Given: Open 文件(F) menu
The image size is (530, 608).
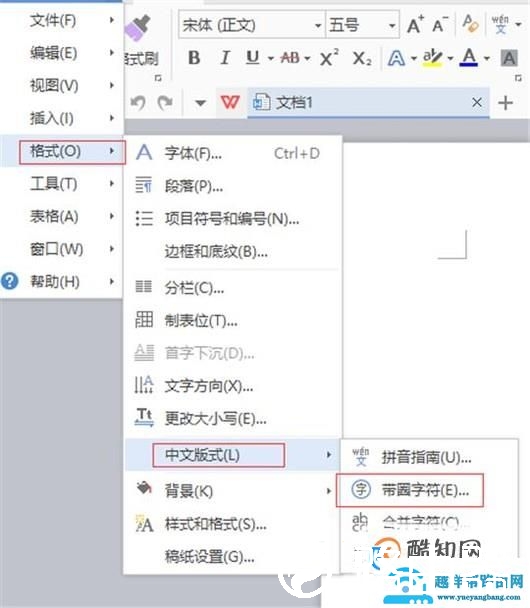Looking at the screenshot, I should 62,20.
